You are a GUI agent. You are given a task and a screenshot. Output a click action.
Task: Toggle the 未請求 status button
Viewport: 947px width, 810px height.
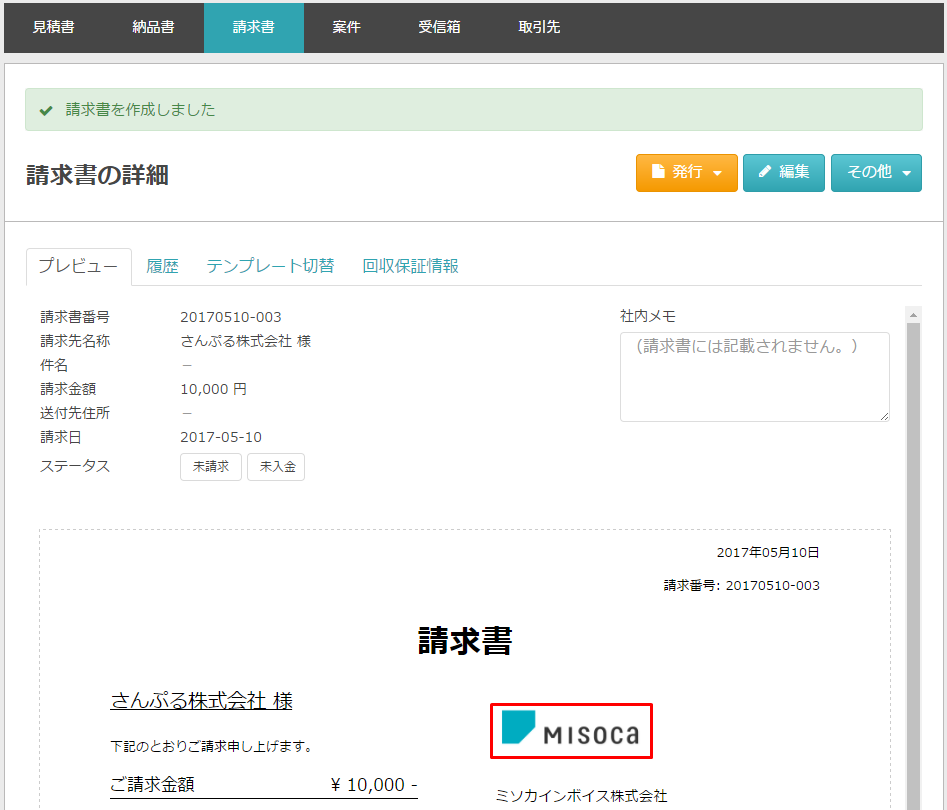tap(210, 467)
